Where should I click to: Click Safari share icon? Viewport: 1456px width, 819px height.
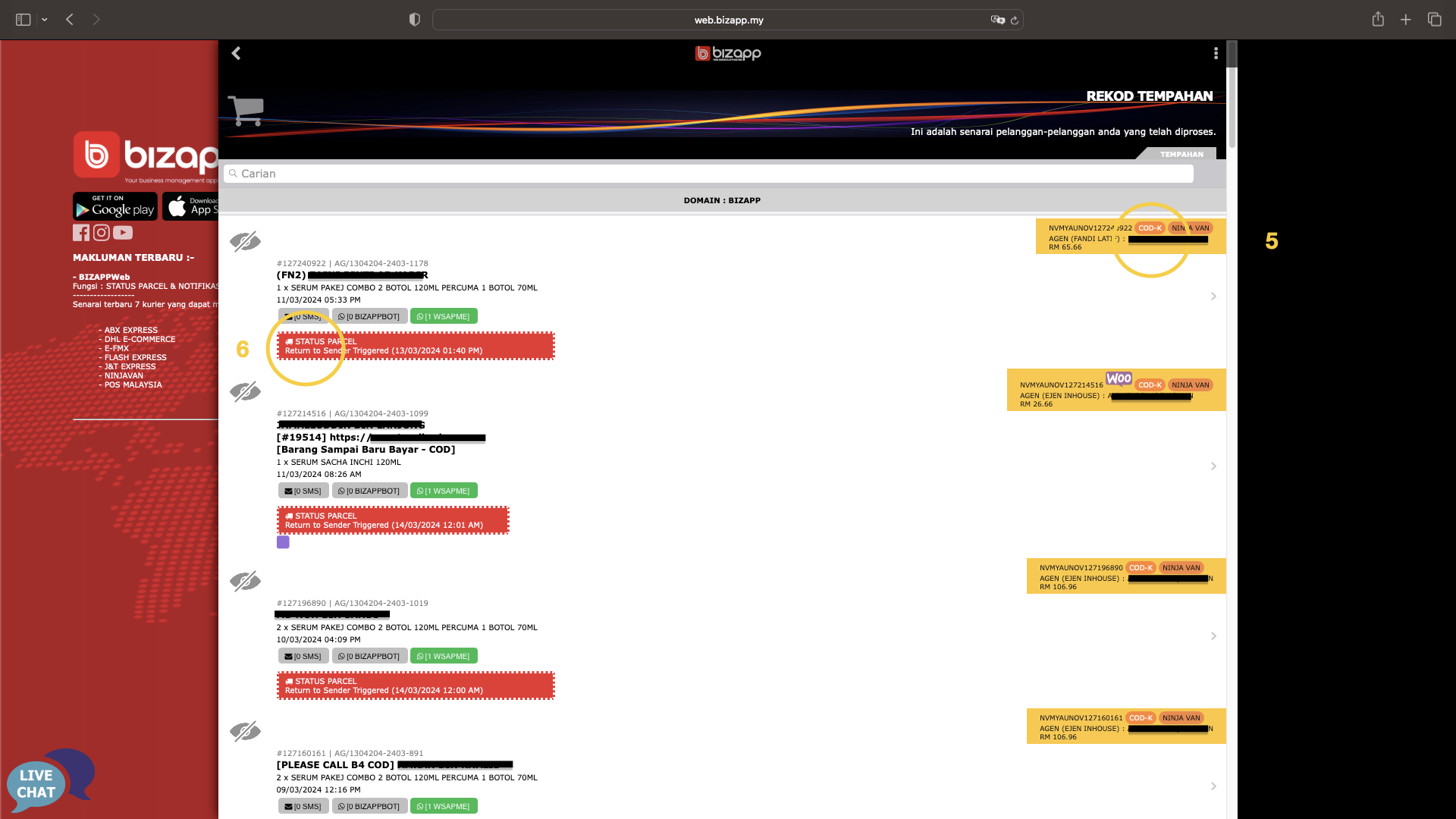[x=1378, y=20]
